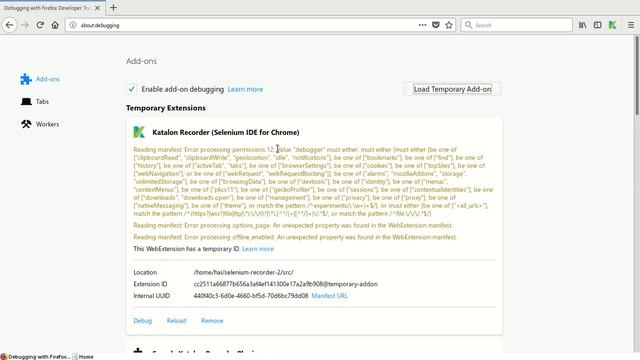This screenshot has width=640, height=360.
Task: Click the Workers tools icon
Action: [x=26, y=124]
